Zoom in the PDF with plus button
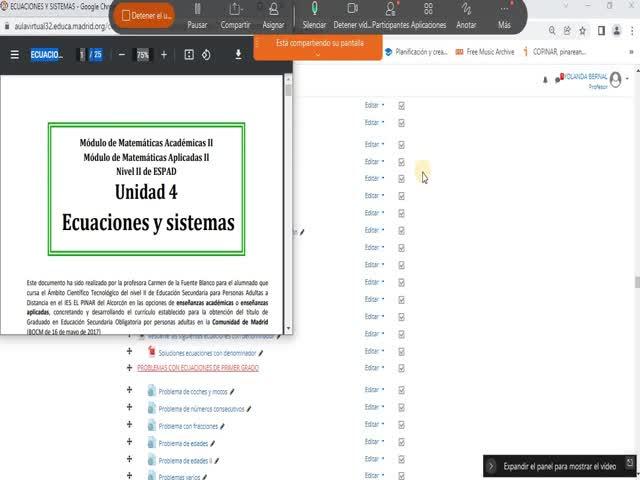 pos(164,55)
